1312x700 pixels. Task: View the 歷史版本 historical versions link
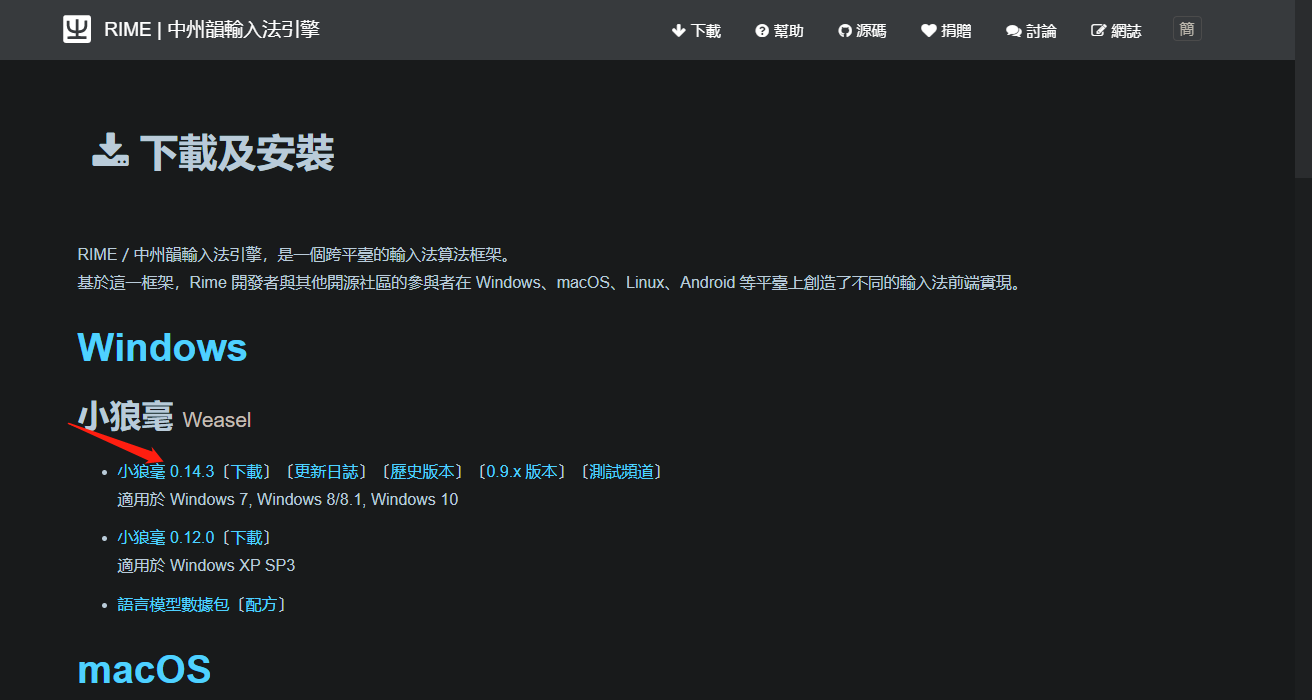coord(422,470)
